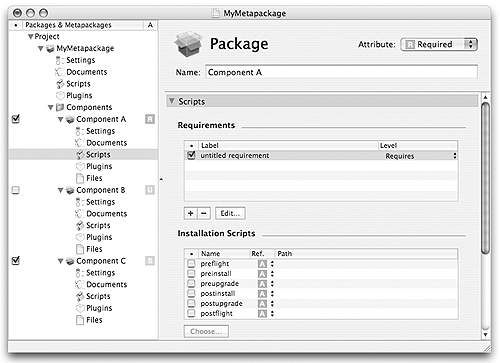
Task: Open the Attribute Required dropdown
Action: [439, 44]
